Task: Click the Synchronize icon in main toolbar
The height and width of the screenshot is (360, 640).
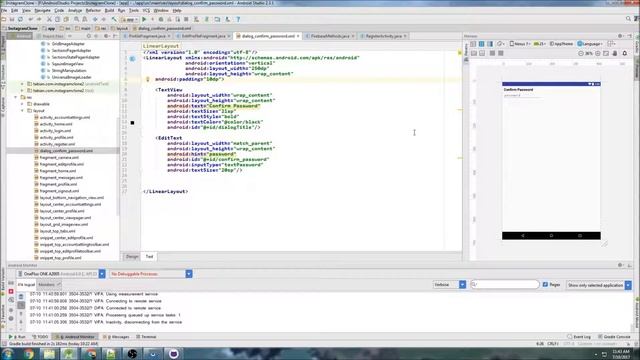Action: [20, 19]
